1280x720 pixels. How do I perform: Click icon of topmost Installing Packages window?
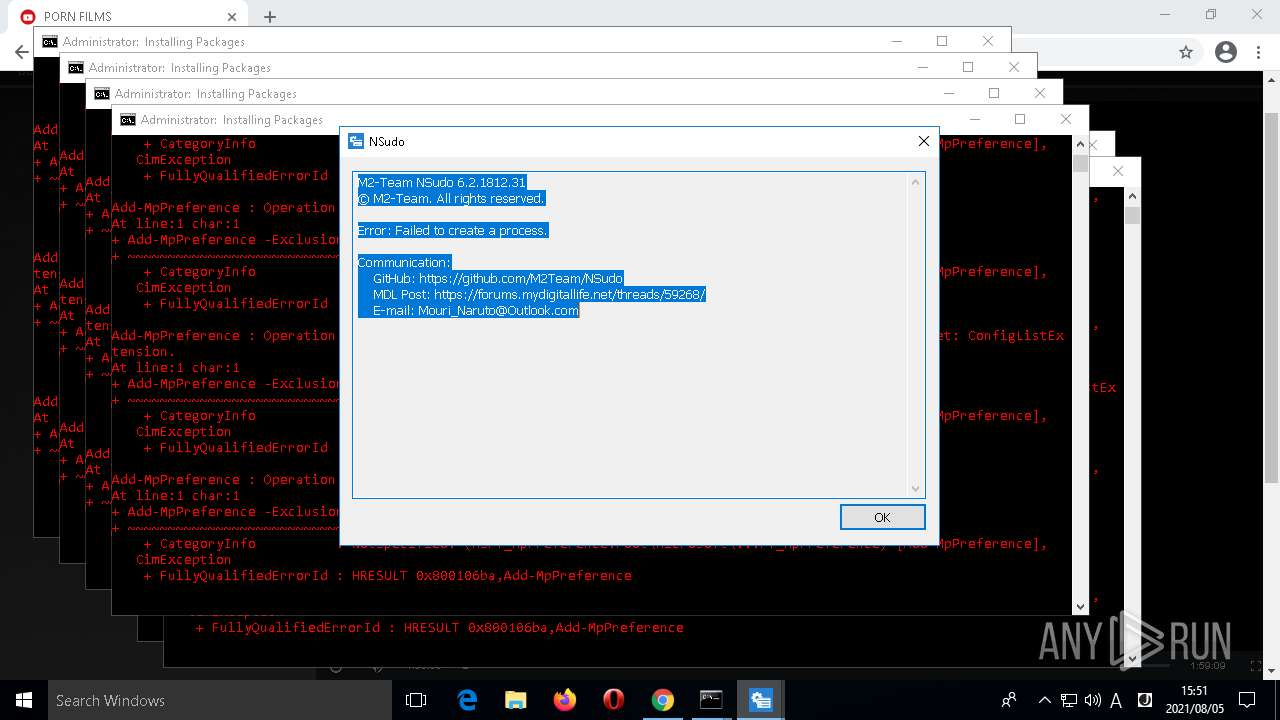click(50, 42)
